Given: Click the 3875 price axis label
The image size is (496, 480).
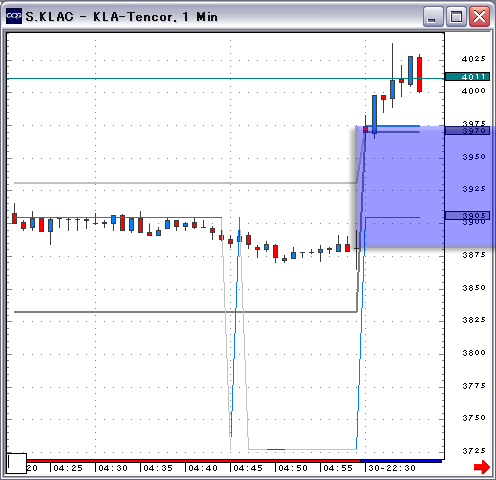Looking at the screenshot, I should tap(473, 255).
